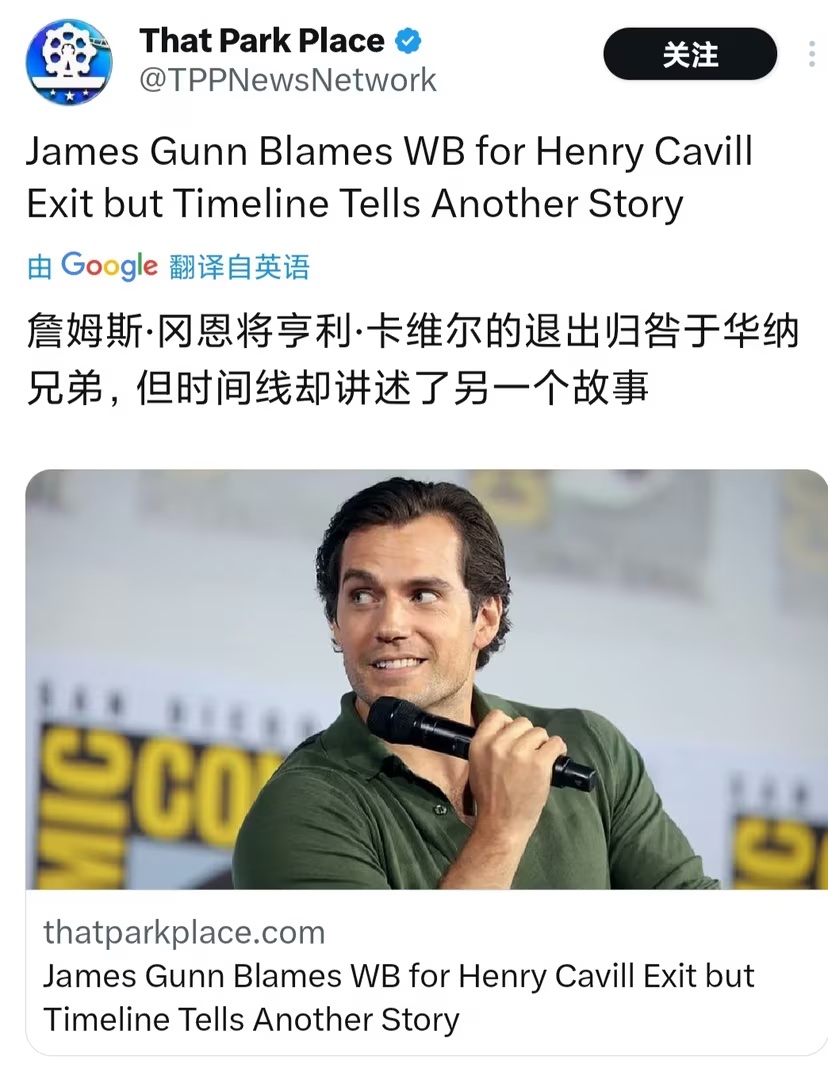Click the That Park Place display name
Viewport: 828px width, 1084px height.
point(262,41)
